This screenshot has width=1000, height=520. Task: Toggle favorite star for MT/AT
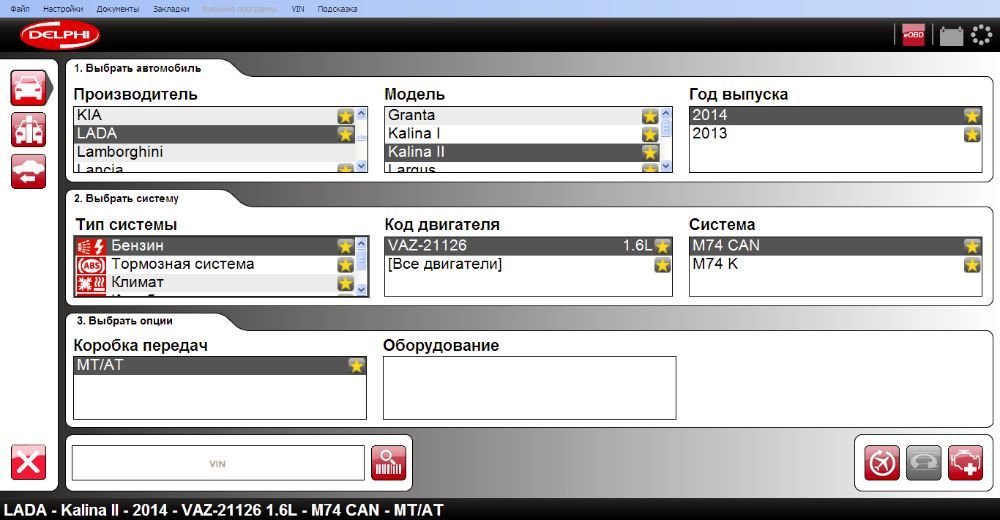(356, 366)
